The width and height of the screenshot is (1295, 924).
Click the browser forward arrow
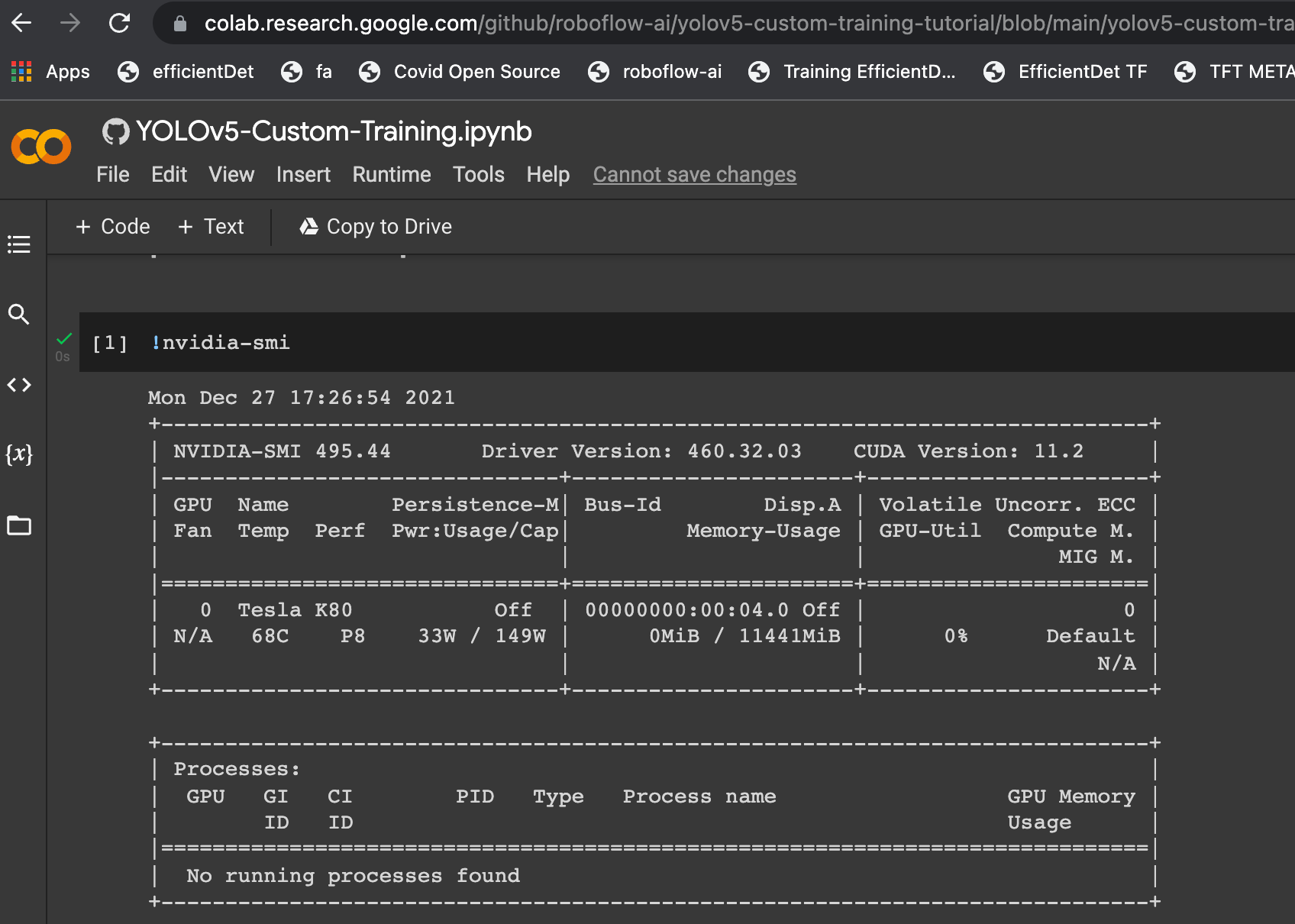pyautogui.click(x=70, y=23)
